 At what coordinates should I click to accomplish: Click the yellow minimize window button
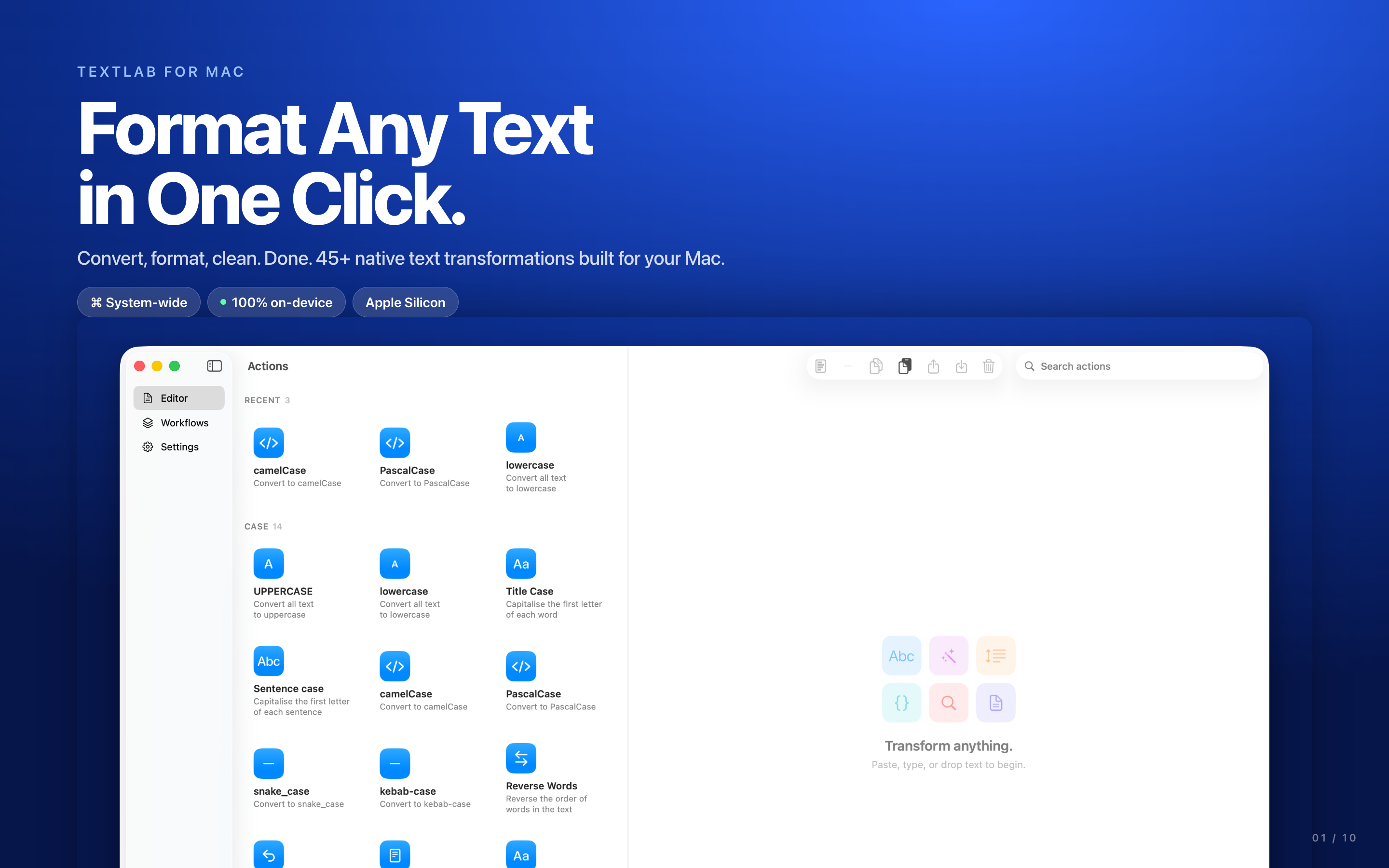[x=157, y=366]
